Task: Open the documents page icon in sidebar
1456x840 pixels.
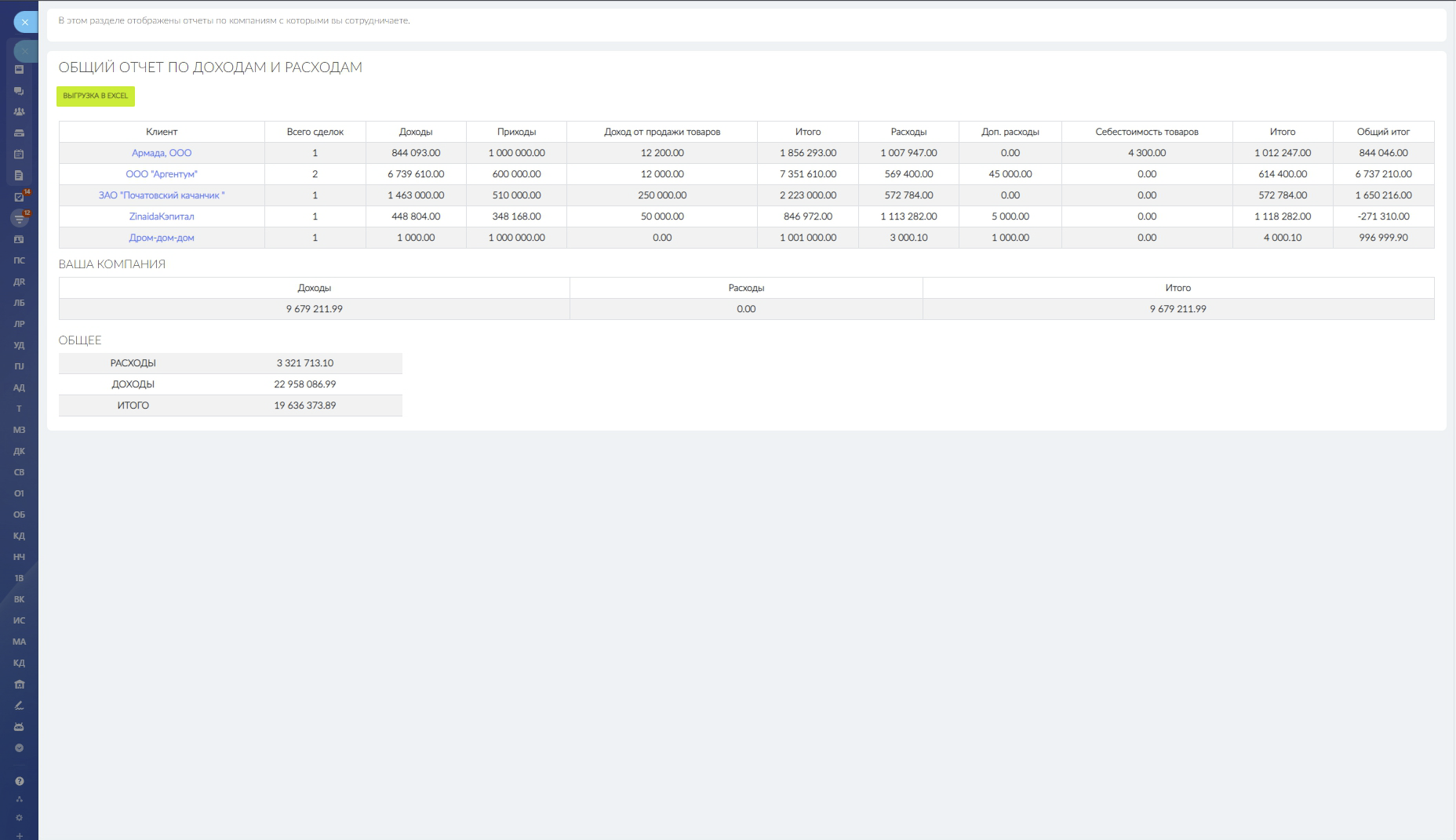Action: [x=19, y=176]
